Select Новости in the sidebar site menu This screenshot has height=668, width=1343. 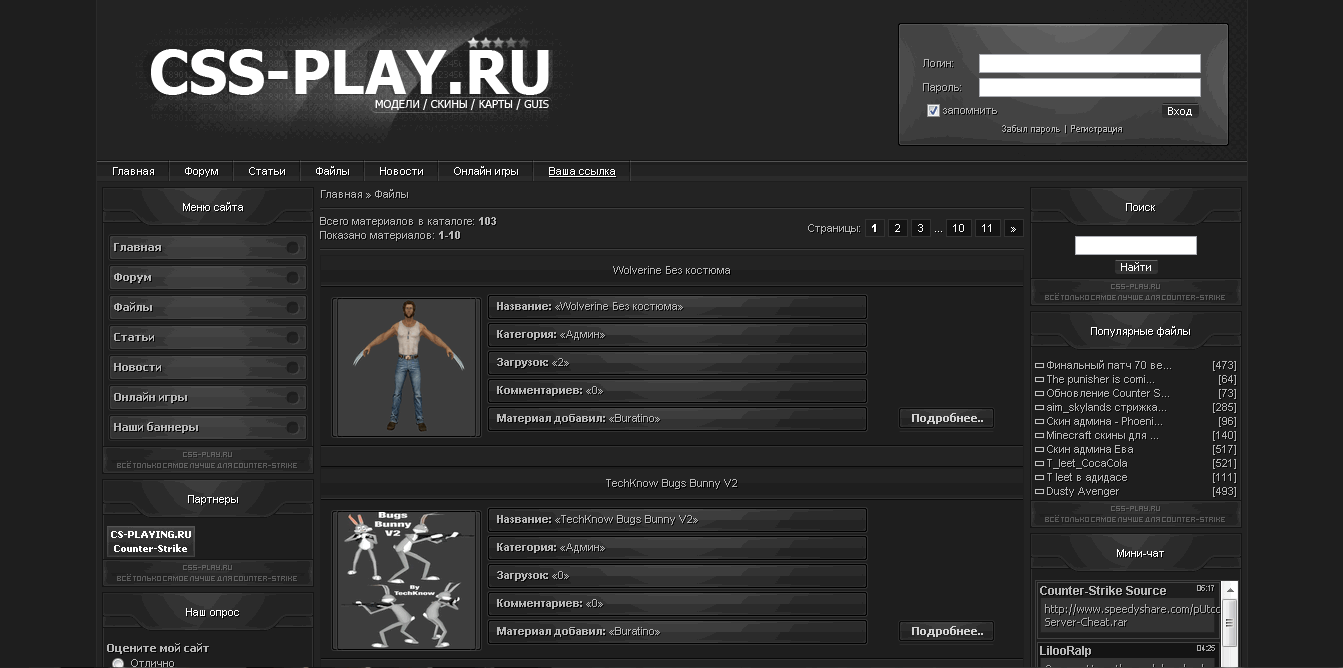pos(208,367)
